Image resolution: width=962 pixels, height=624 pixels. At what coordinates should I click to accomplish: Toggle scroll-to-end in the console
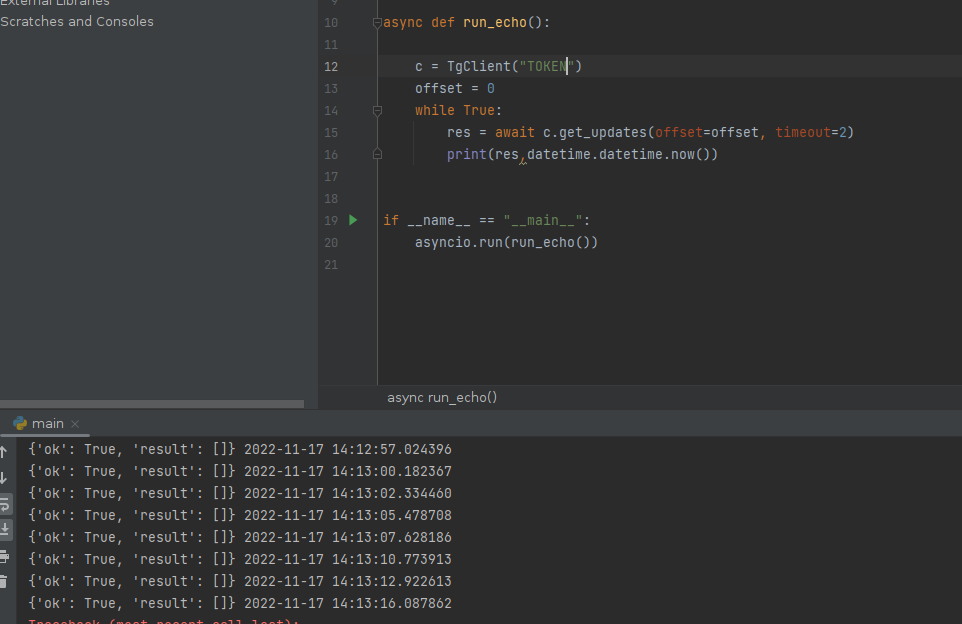(6, 530)
